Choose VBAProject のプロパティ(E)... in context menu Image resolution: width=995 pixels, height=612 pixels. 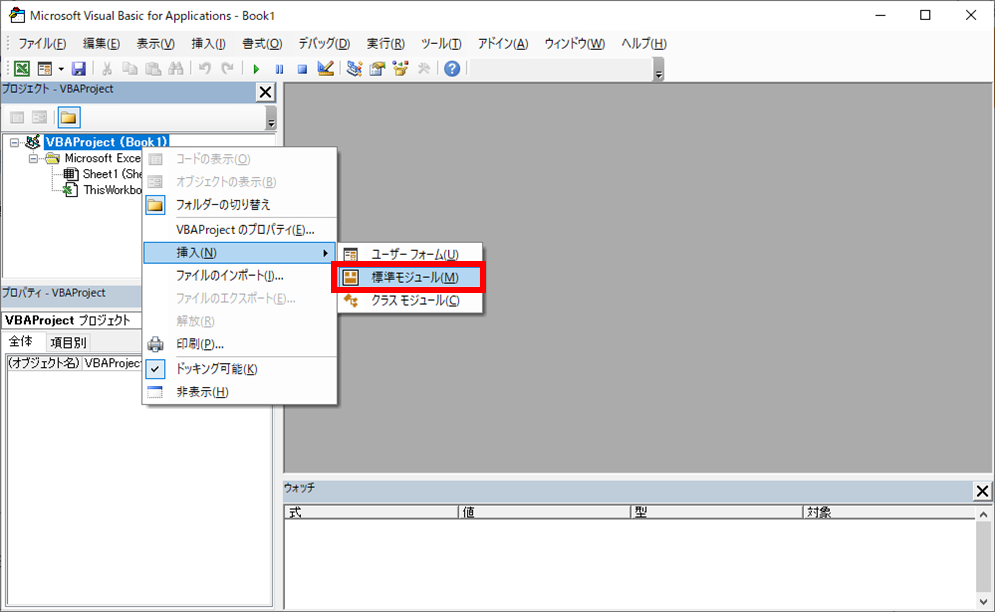pyautogui.click(x=240, y=230)
